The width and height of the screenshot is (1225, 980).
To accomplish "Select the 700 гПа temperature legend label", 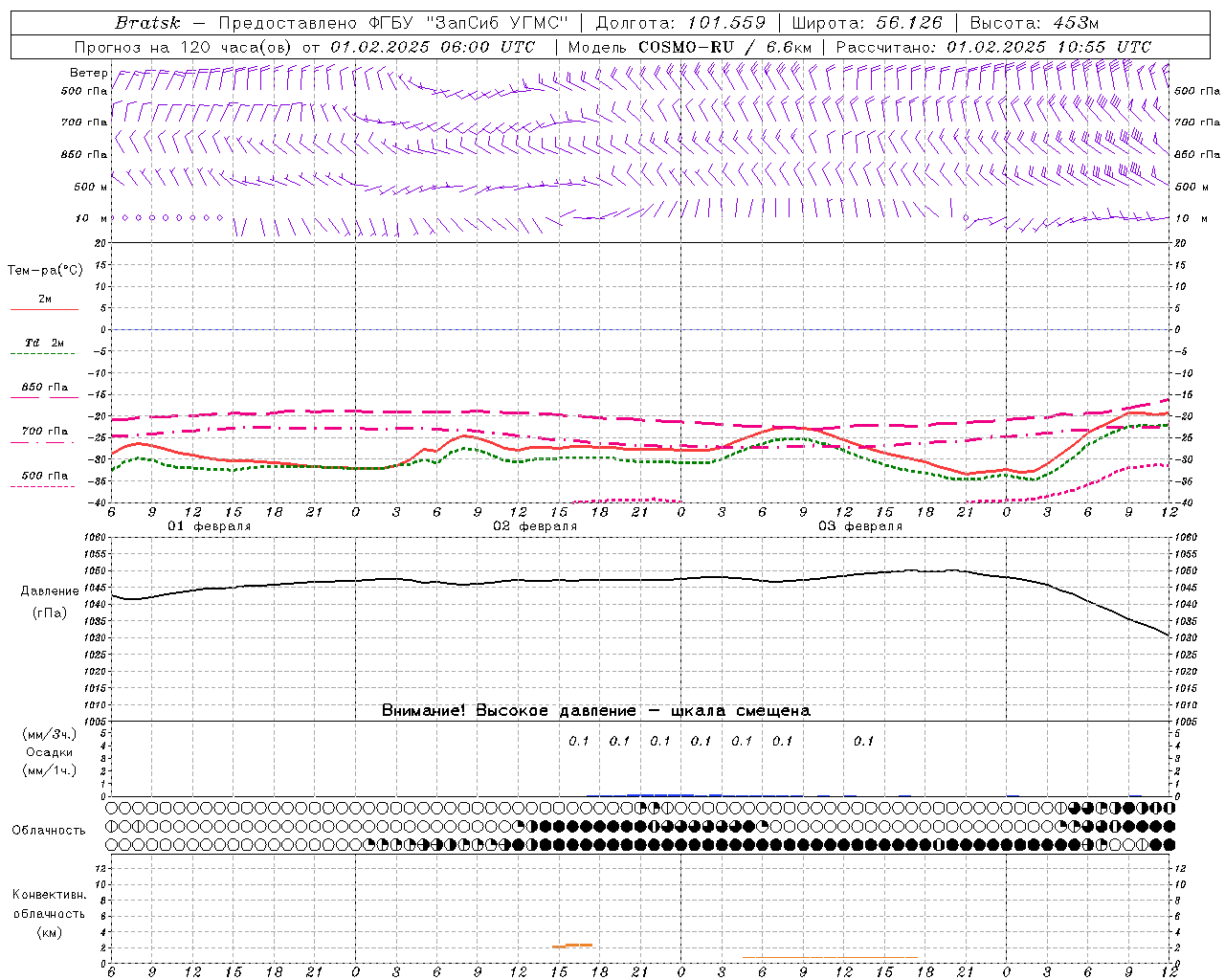I will pos(45,432).
